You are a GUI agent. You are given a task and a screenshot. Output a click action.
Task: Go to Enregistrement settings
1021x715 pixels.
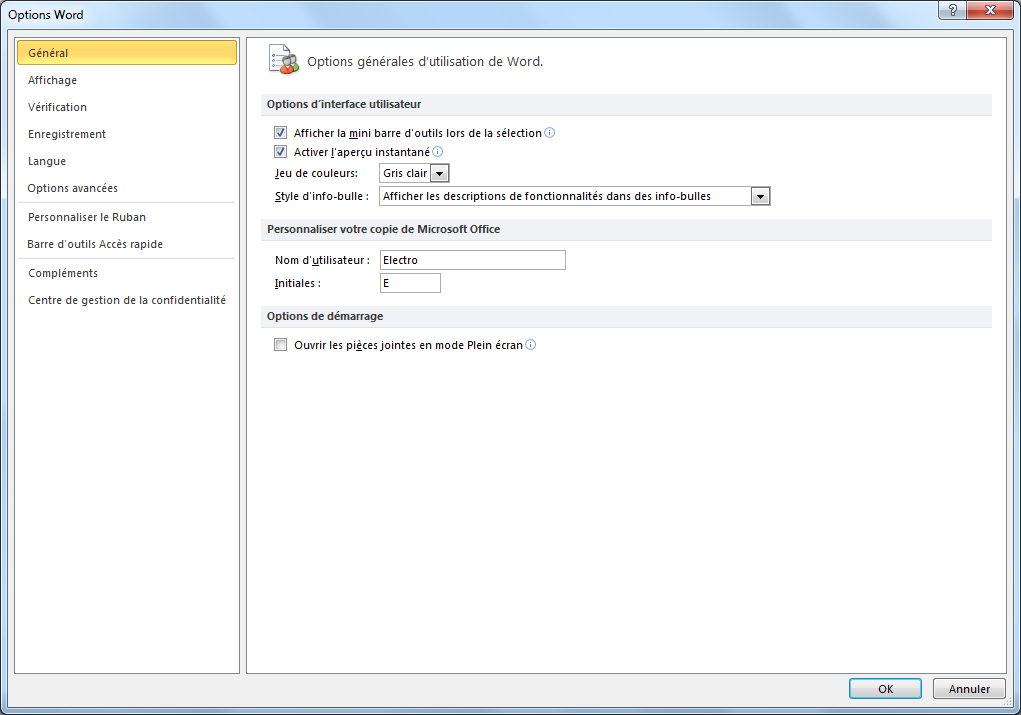tap(67, 134)
